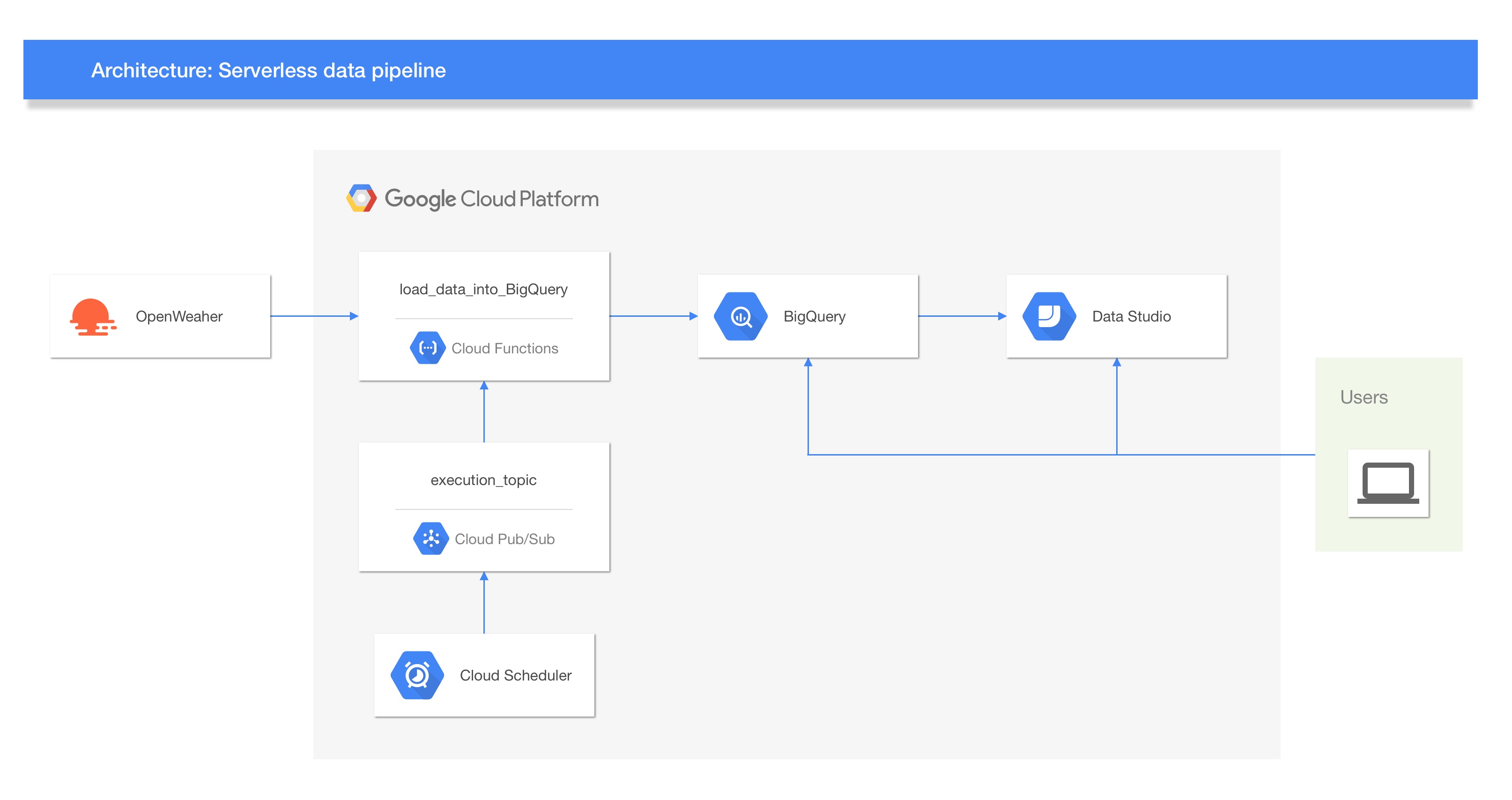Screen dimensions: 1512x800
Task: Click the OpenWeaher text label
Action: tap(179, 317)
